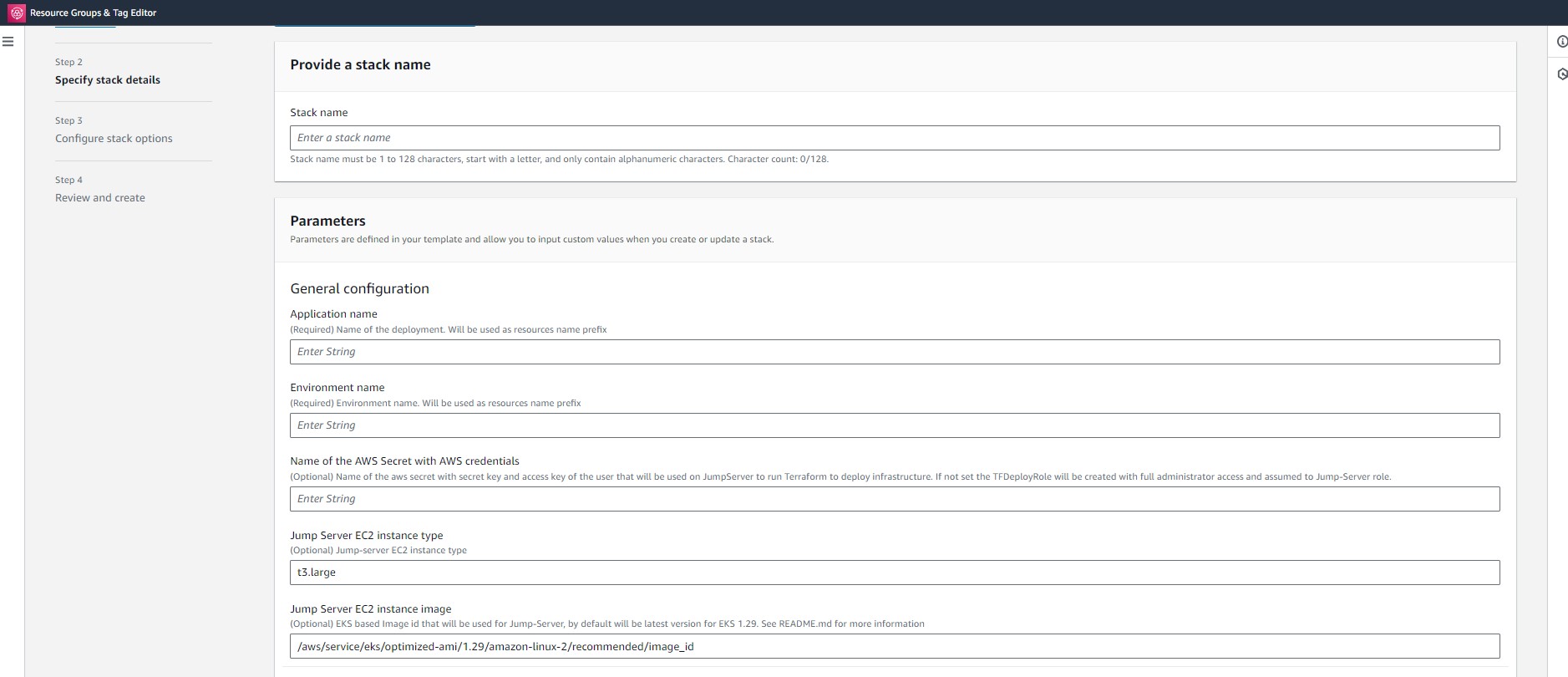The height and width of the screenshot is (677, 1568).
Task: Click the 'Stack name' field label
Action: [x=318, y=113]
